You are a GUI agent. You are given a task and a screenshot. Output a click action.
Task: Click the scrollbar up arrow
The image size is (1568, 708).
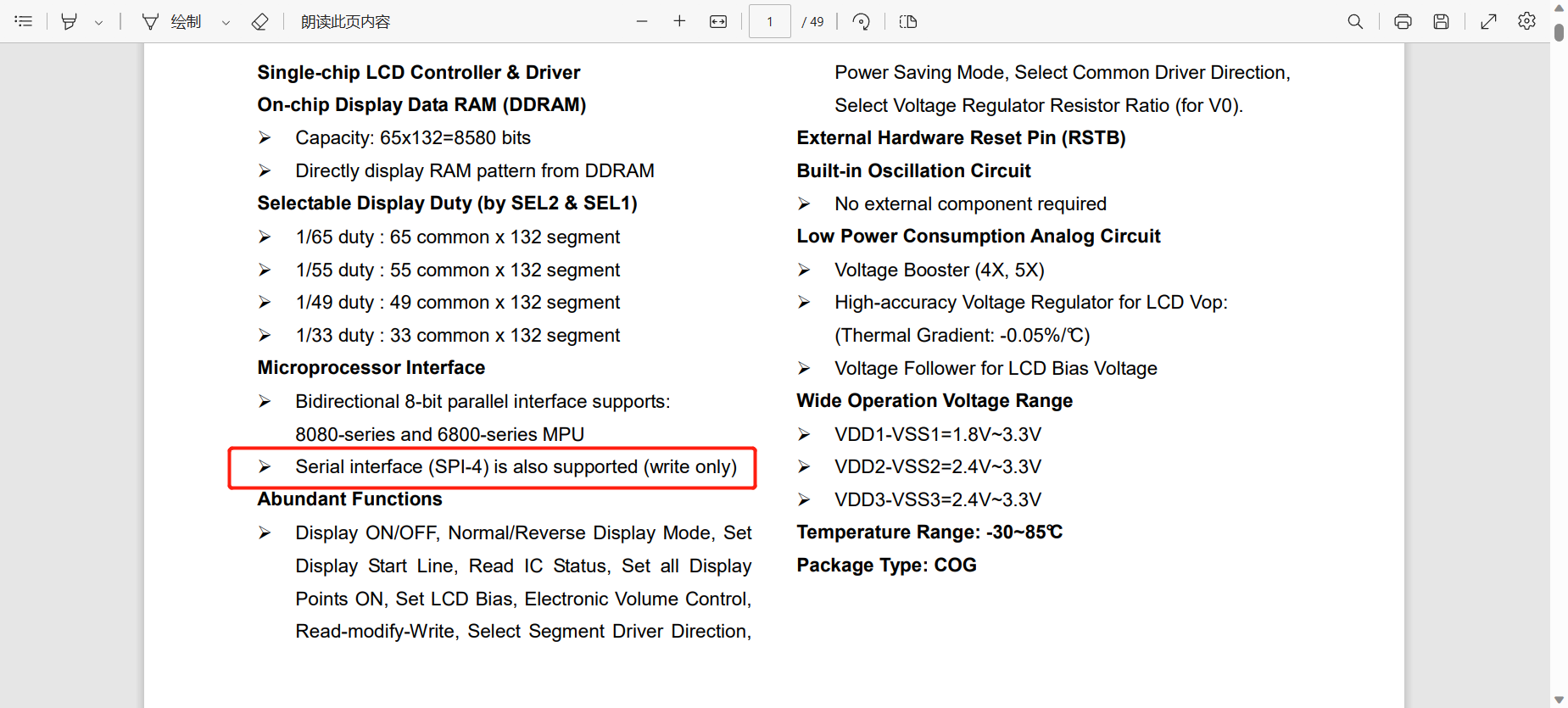click(1559, 8)
